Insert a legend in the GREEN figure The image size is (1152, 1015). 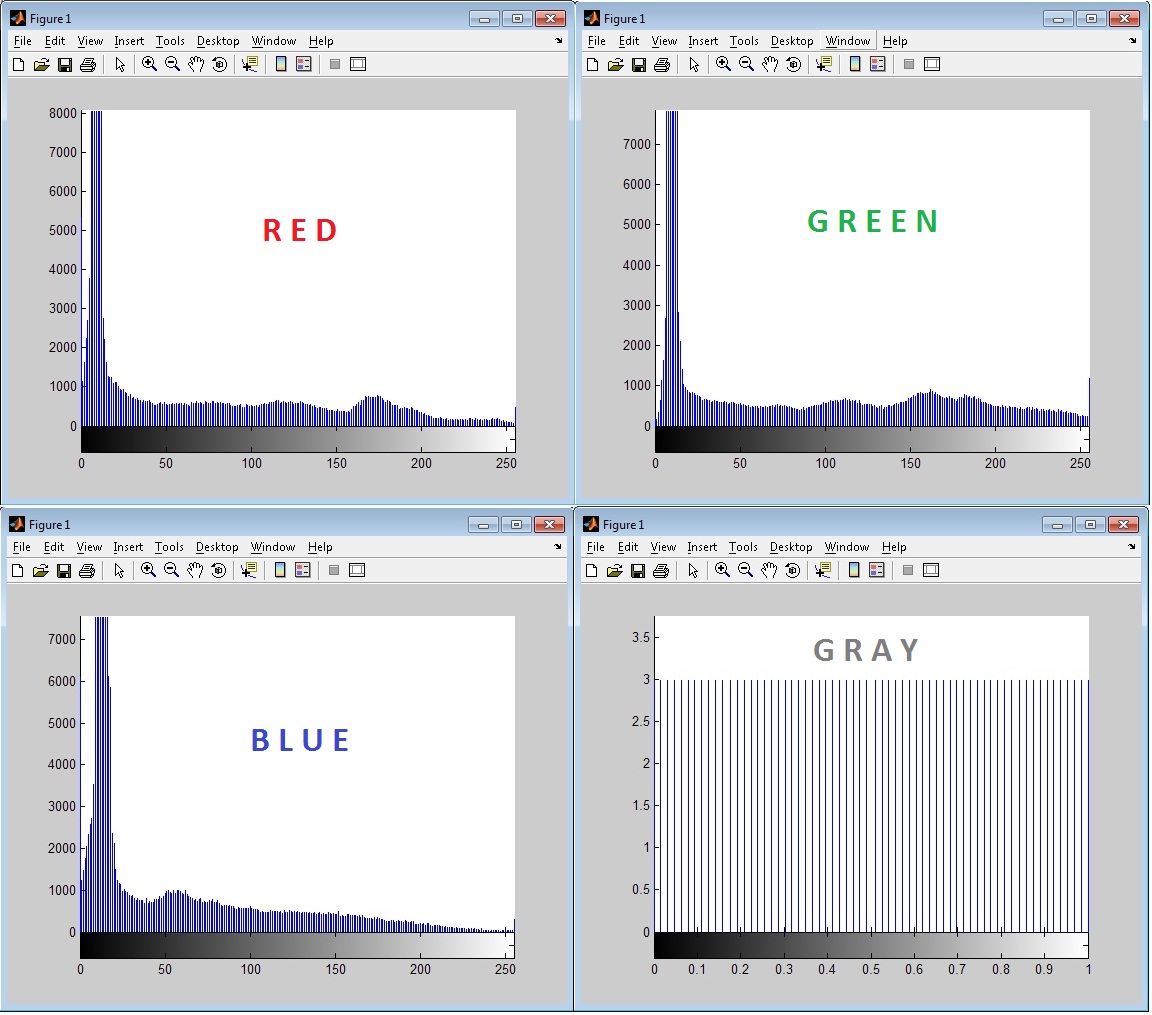tap(877, 64)
